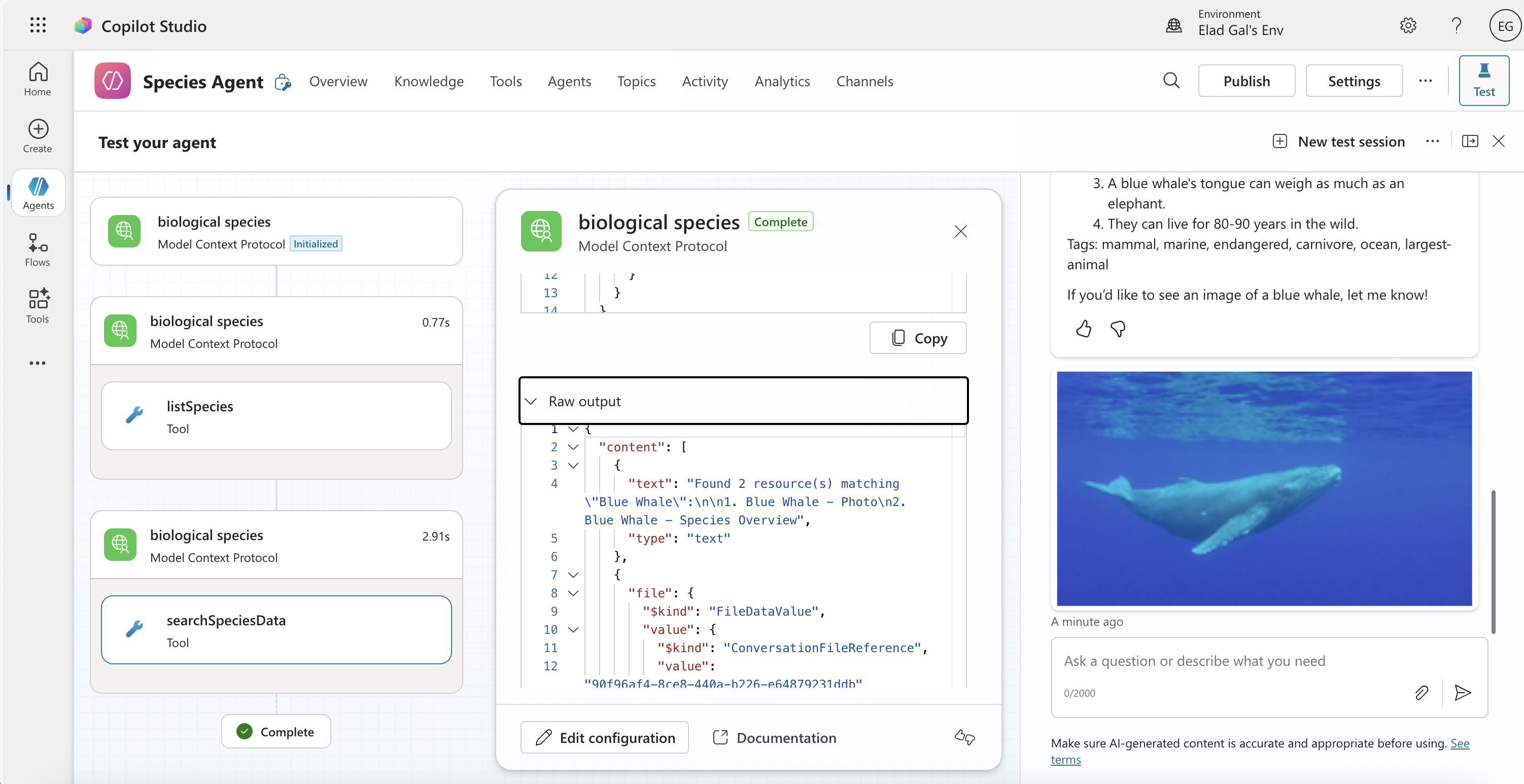Click the thumbs up feedback icon
1524x784 pixels.
click(x=1083, y=329)
